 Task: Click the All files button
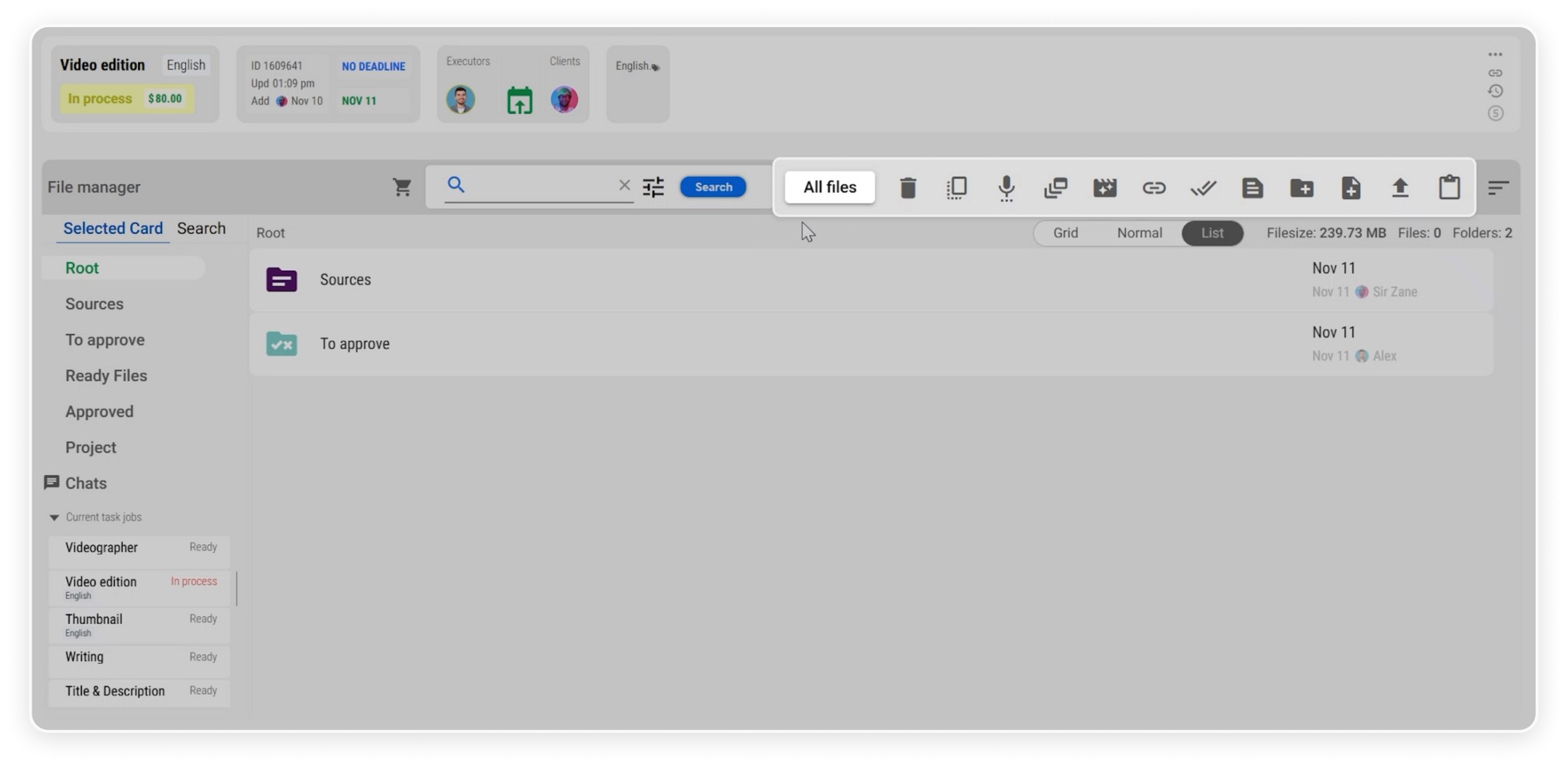tap(830, 187)
